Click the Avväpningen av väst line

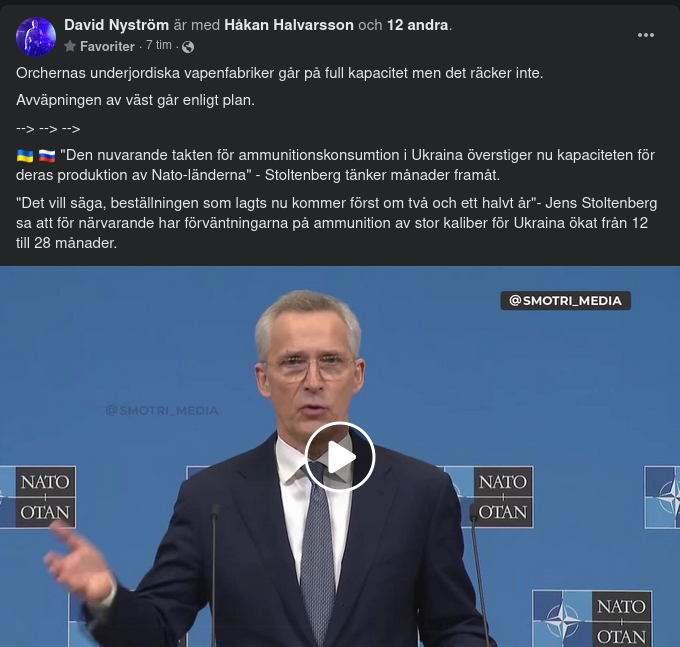(135, 101)
